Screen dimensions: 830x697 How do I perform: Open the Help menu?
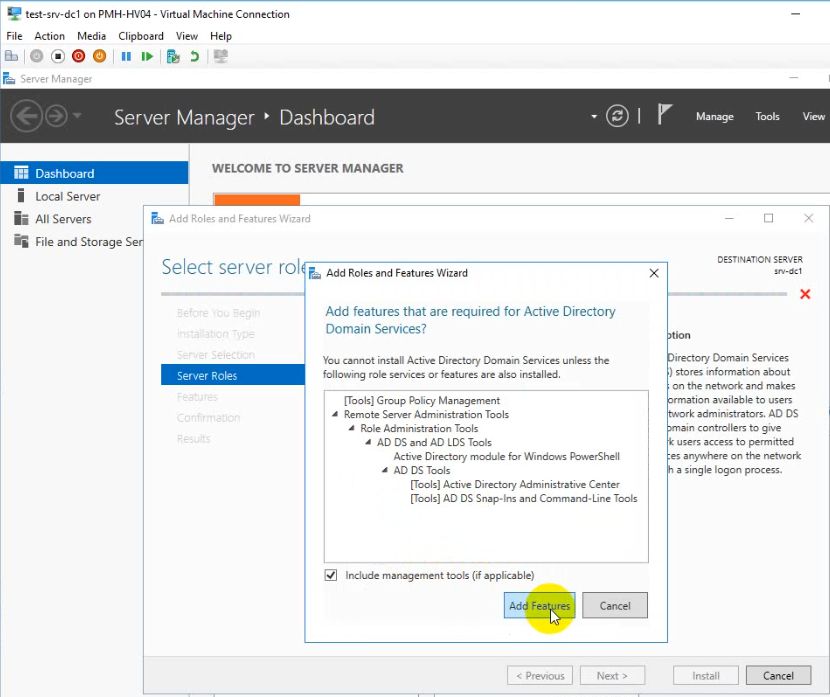pyautogui.click(x=221, y=36)
